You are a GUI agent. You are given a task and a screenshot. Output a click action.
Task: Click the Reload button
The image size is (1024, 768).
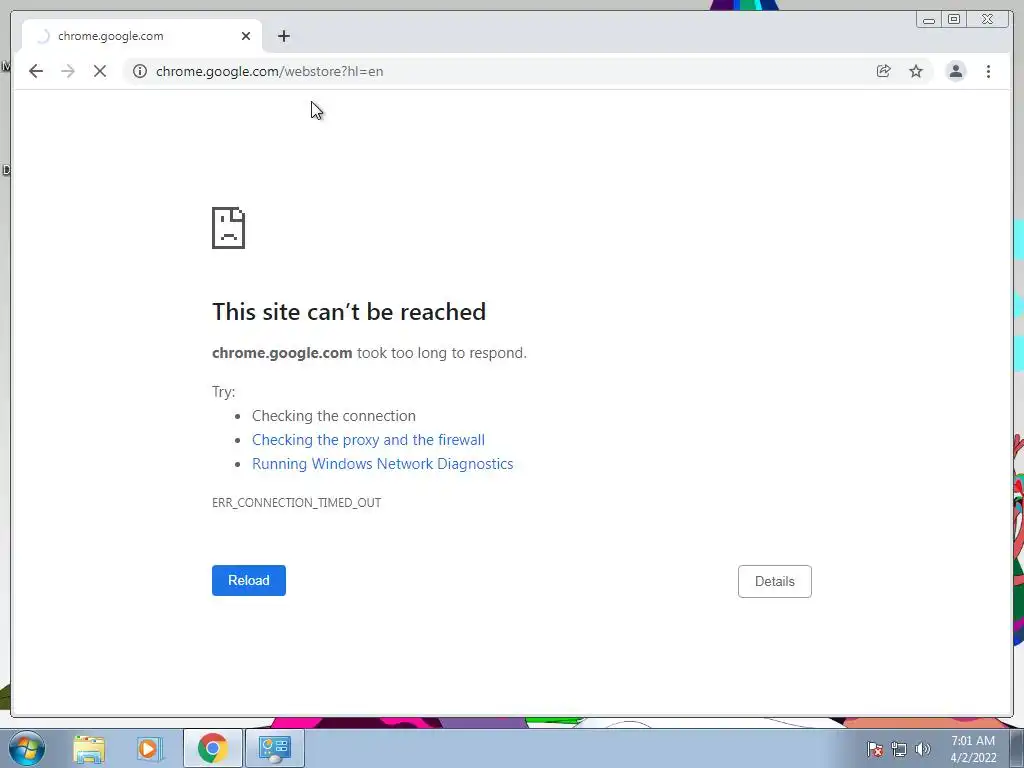click(x=249, y=581)
